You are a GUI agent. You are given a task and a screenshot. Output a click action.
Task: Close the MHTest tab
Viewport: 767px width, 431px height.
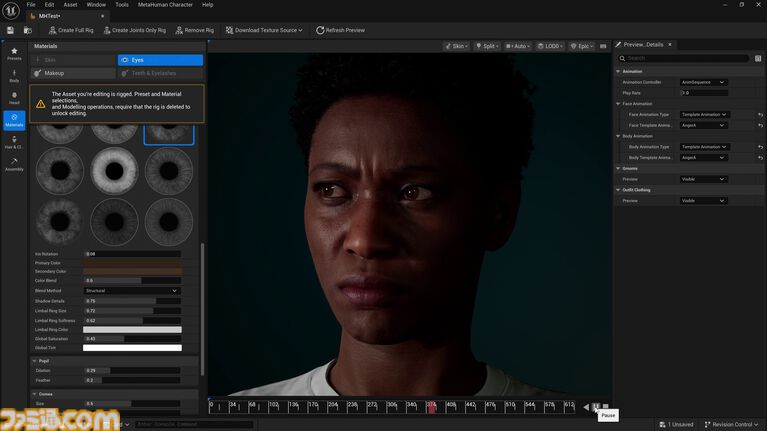[102, 16]
